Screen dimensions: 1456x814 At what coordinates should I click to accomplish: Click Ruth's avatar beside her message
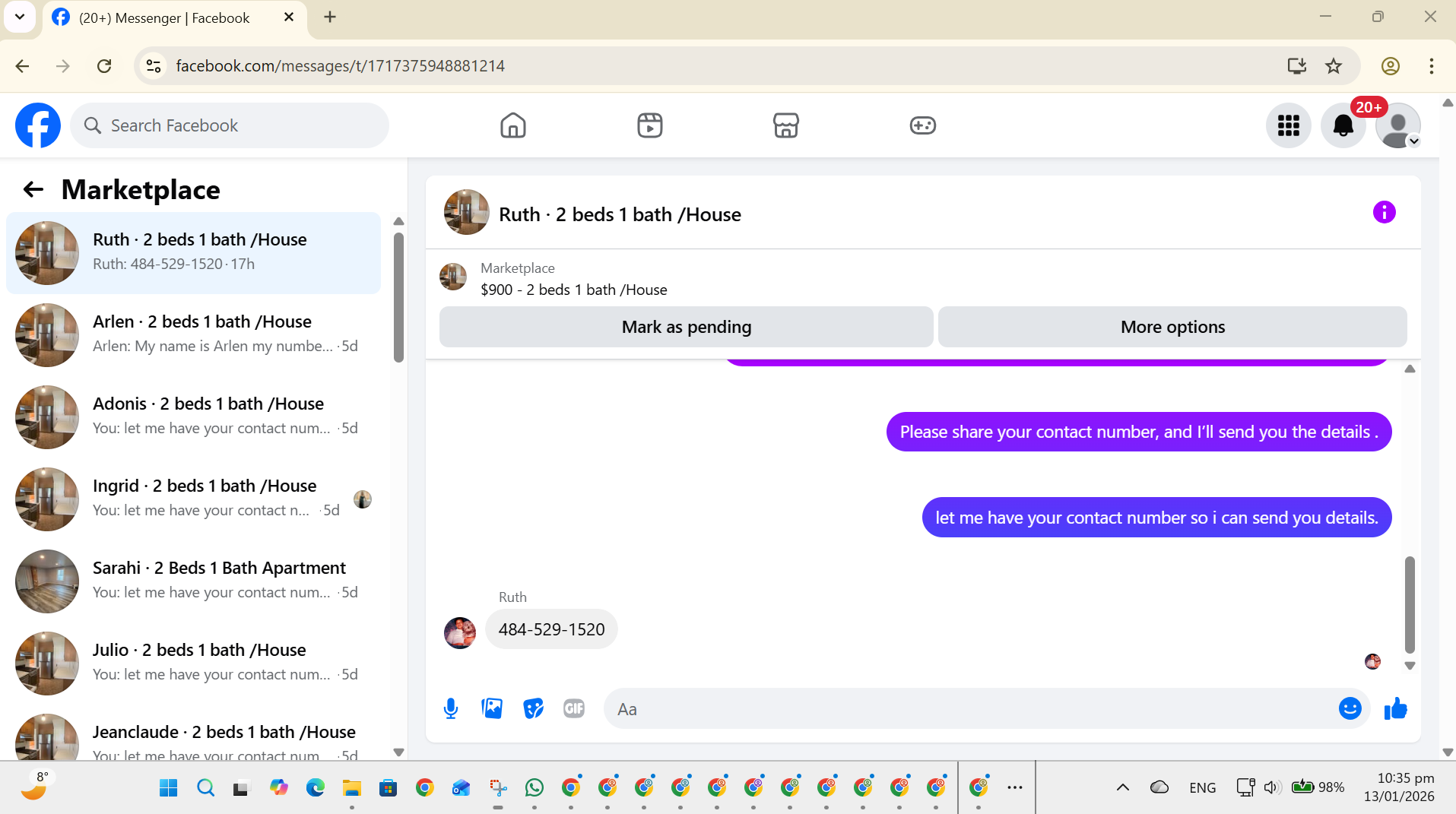460,632
